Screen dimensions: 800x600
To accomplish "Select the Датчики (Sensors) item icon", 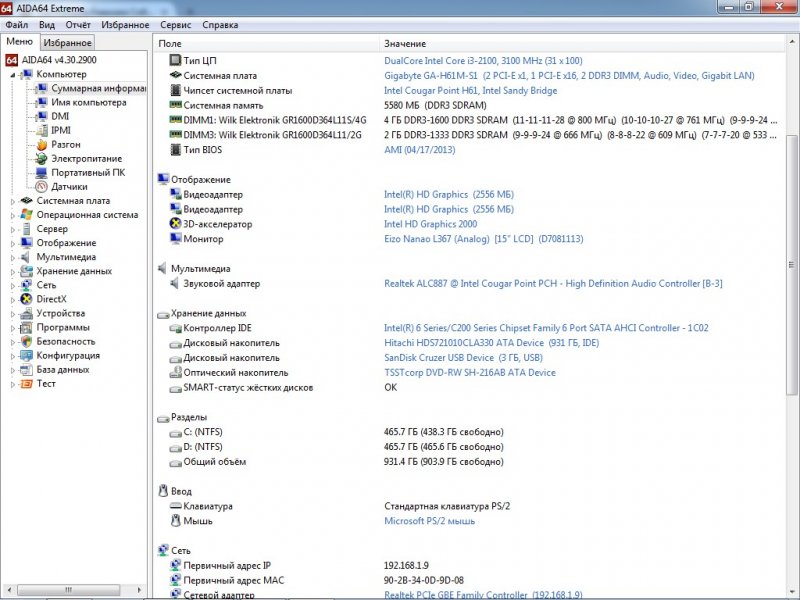I will click(x=43, y=186).
